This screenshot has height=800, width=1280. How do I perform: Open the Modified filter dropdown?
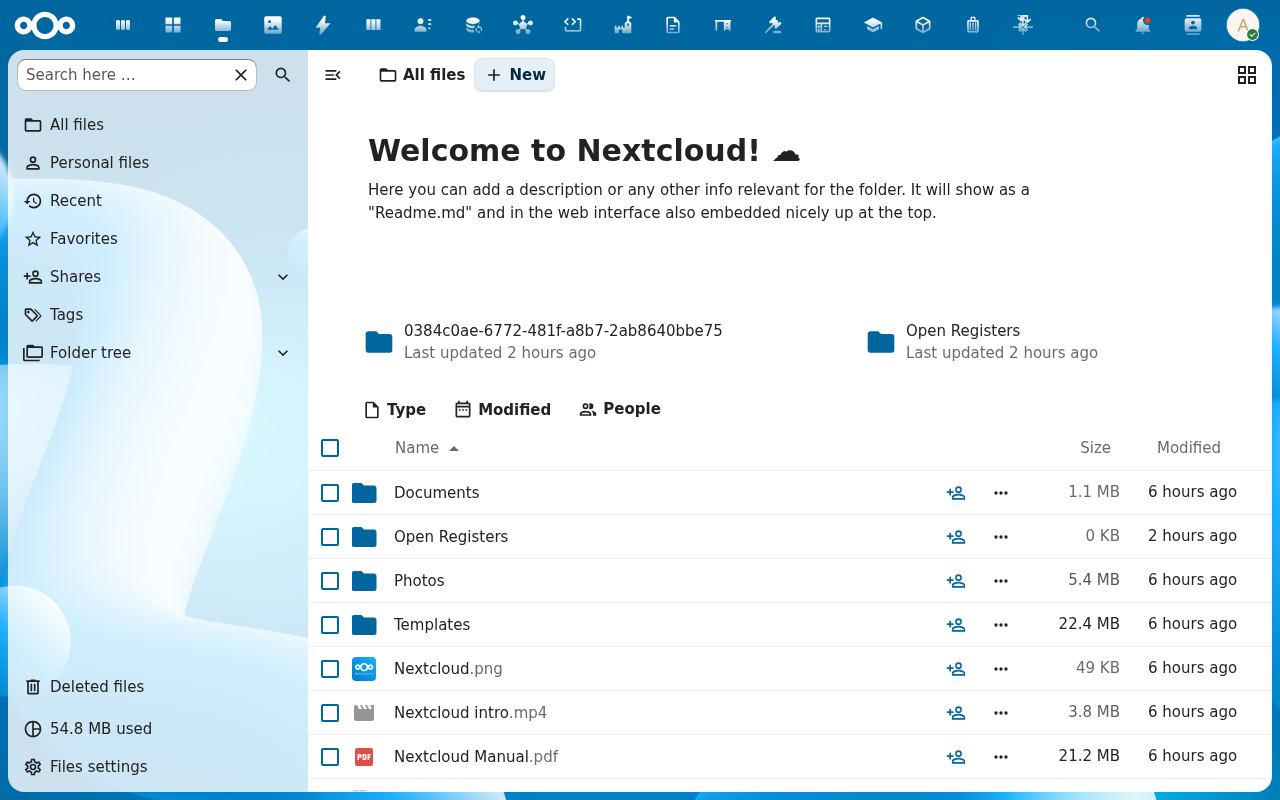(503, 410)
